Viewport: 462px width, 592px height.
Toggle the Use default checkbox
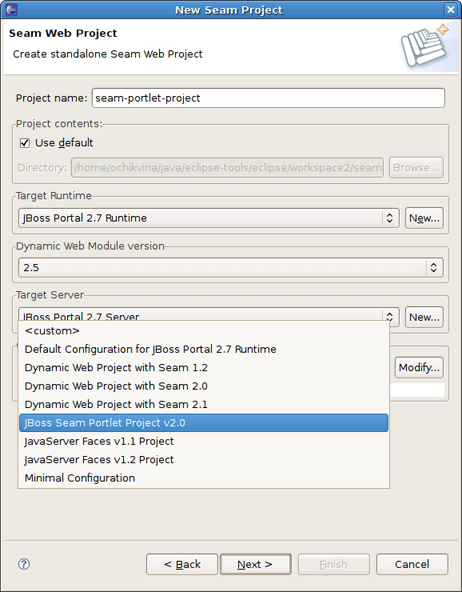point(25,143)
